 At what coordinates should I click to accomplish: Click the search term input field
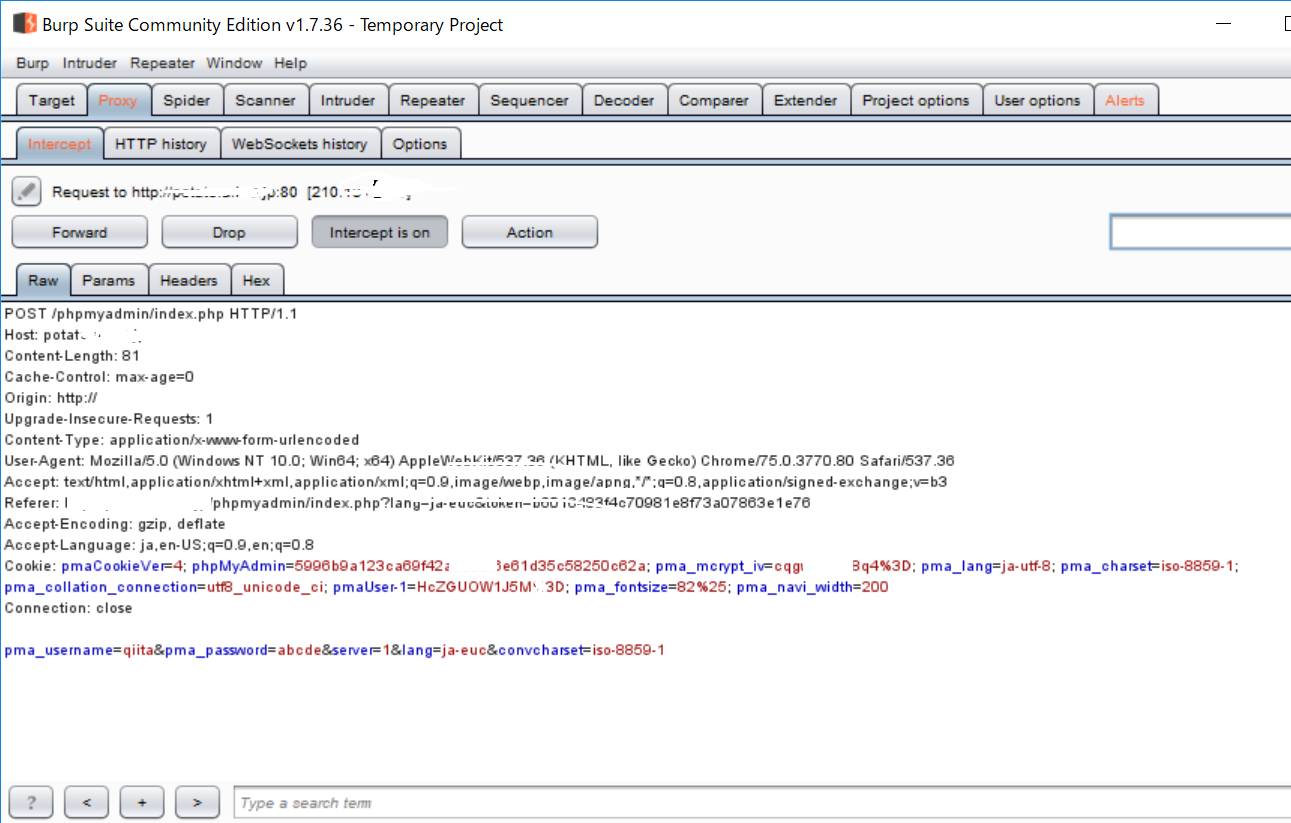(x=761, y=802)
